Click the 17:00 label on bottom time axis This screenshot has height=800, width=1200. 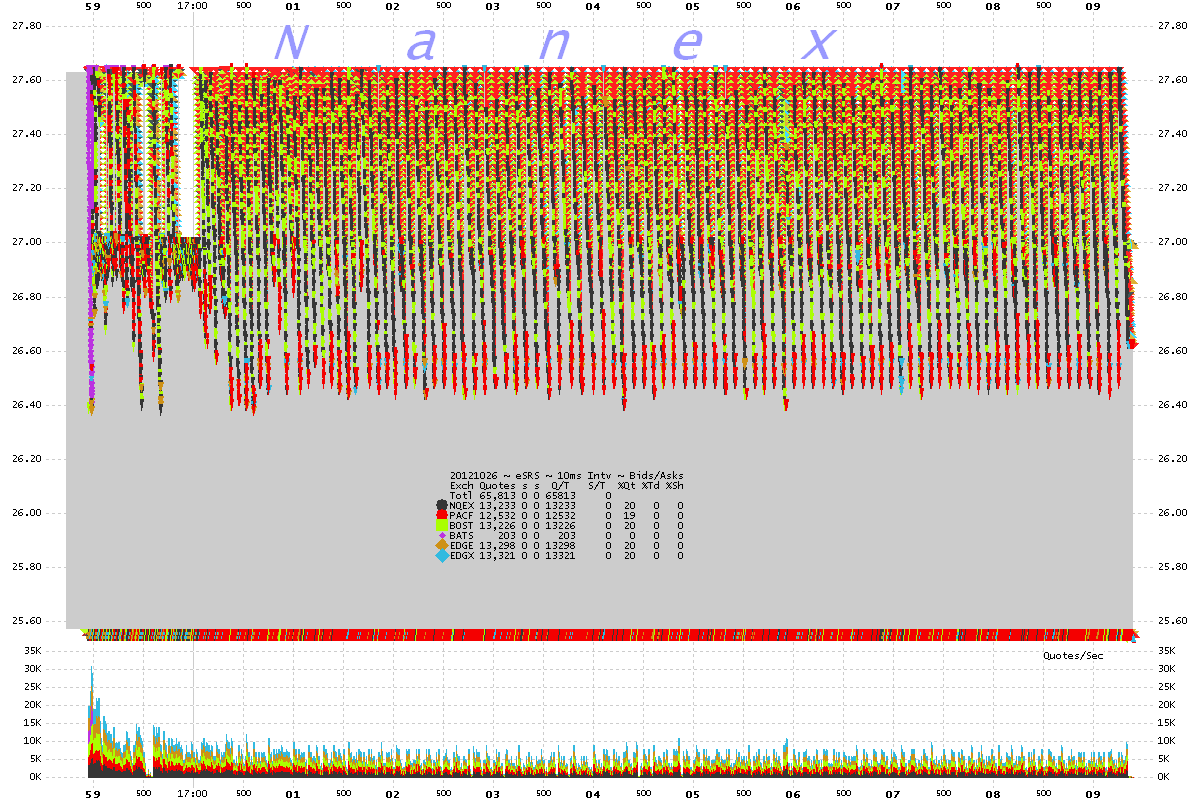coord(192,793)
